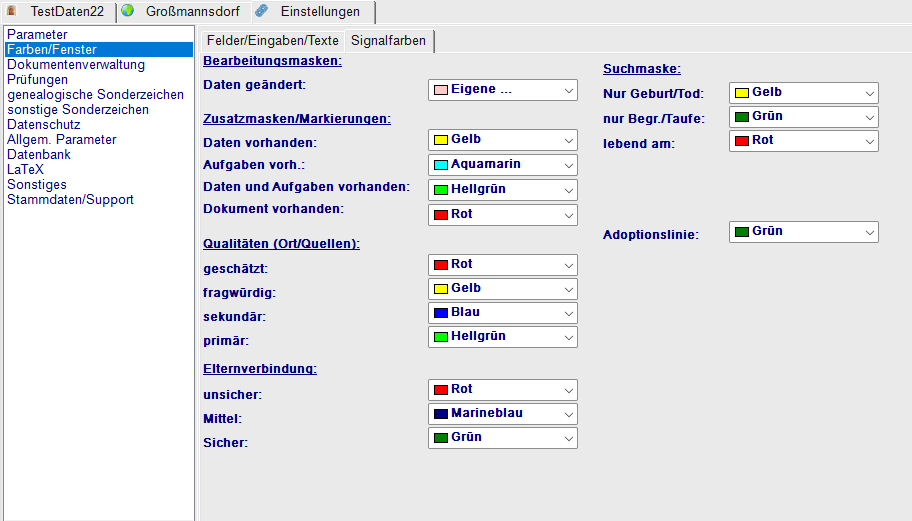Viewport: 912px width, 521px height.
Task: Click the TestDaten22 tab icon
Action: [x=12, y=11]
